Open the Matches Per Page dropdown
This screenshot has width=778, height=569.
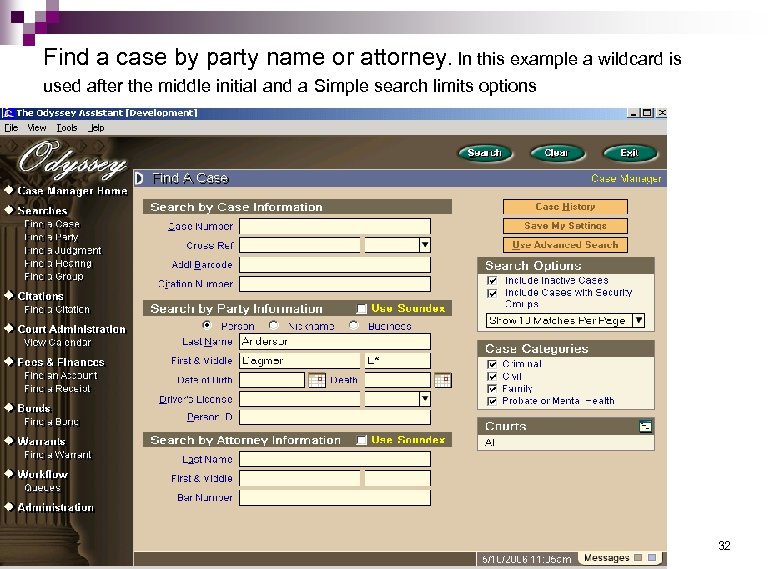tap(639, 320)
